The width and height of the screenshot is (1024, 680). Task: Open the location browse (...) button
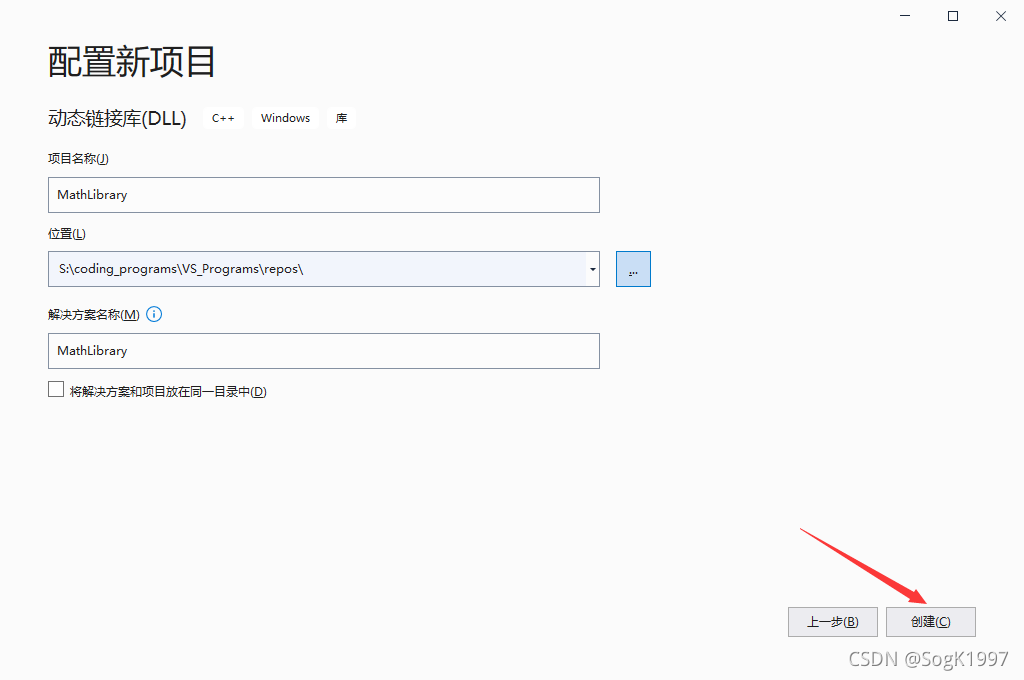633,269
